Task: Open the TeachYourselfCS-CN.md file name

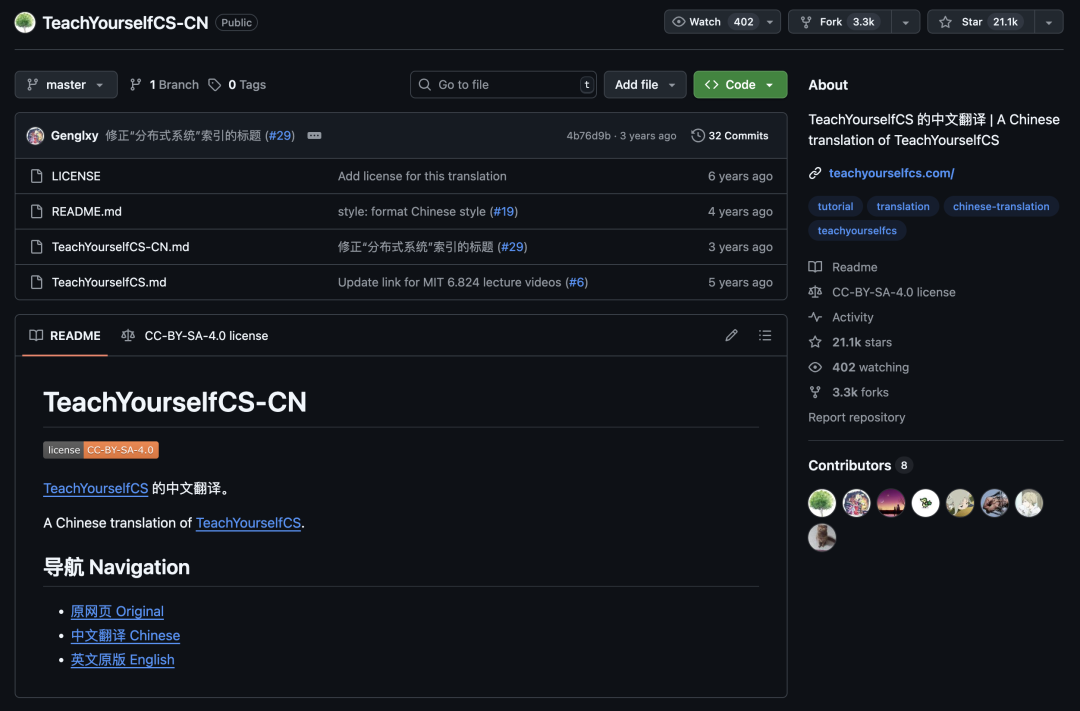Action: 121,247
